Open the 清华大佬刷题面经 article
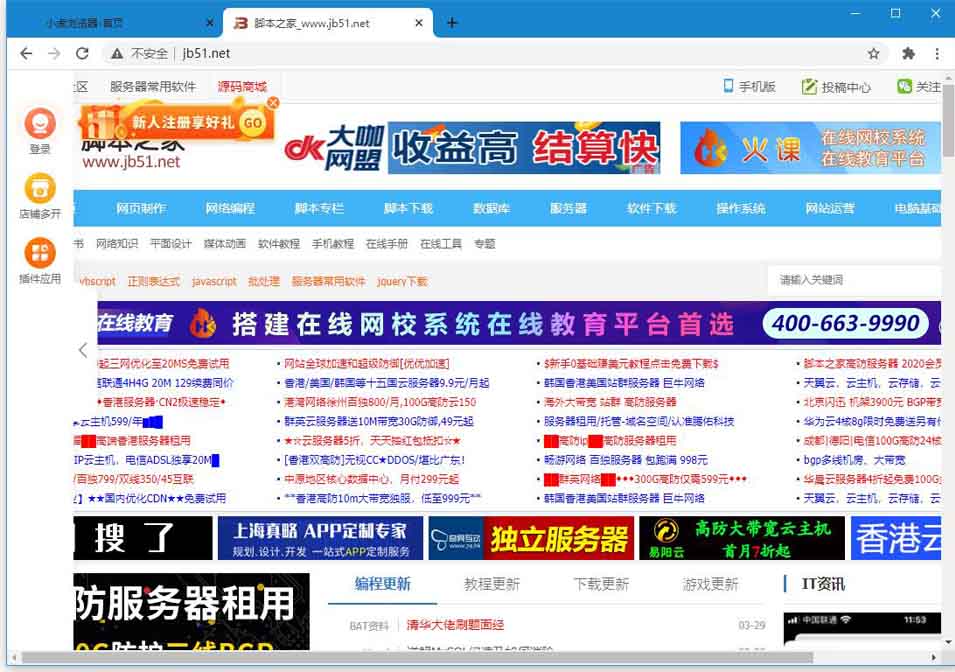Image resolution: width=955 pixels, height=672 pixels. click(455, 624)
